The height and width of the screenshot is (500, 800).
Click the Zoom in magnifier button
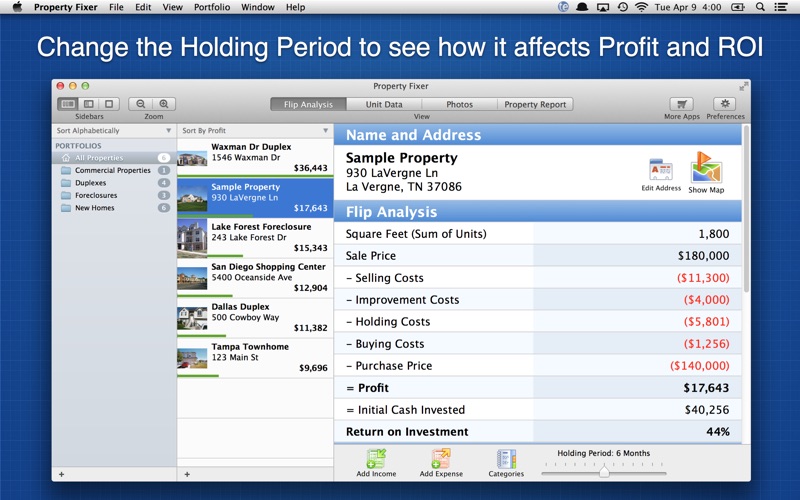(x=164, y=104)
